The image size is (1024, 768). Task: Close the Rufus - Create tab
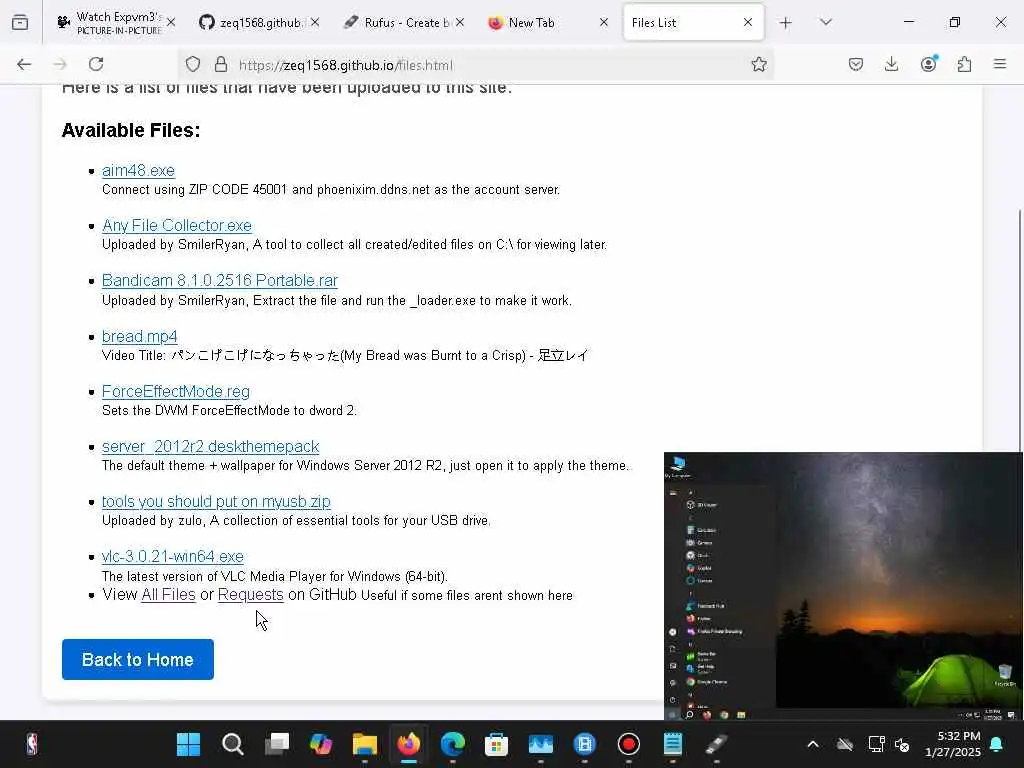coord(460,22)
